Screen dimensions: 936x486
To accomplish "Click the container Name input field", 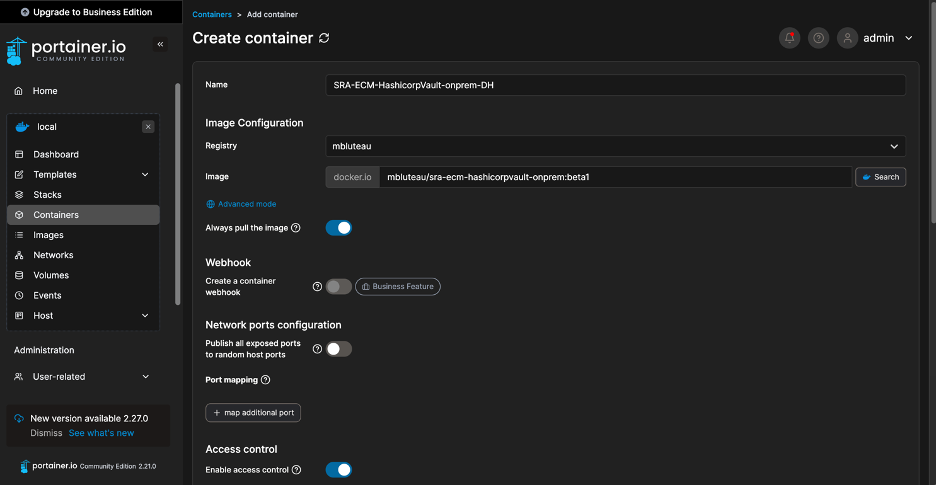I will (x=615, y=85).
